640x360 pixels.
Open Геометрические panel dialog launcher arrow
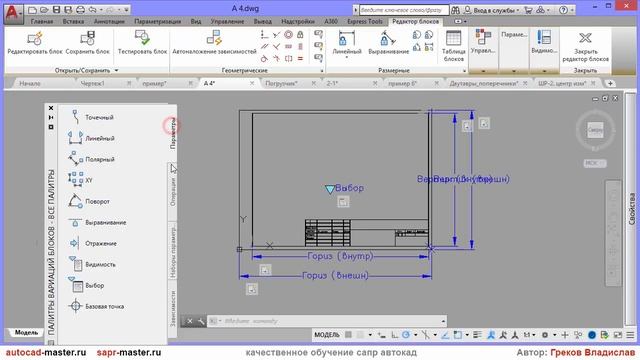322,71
